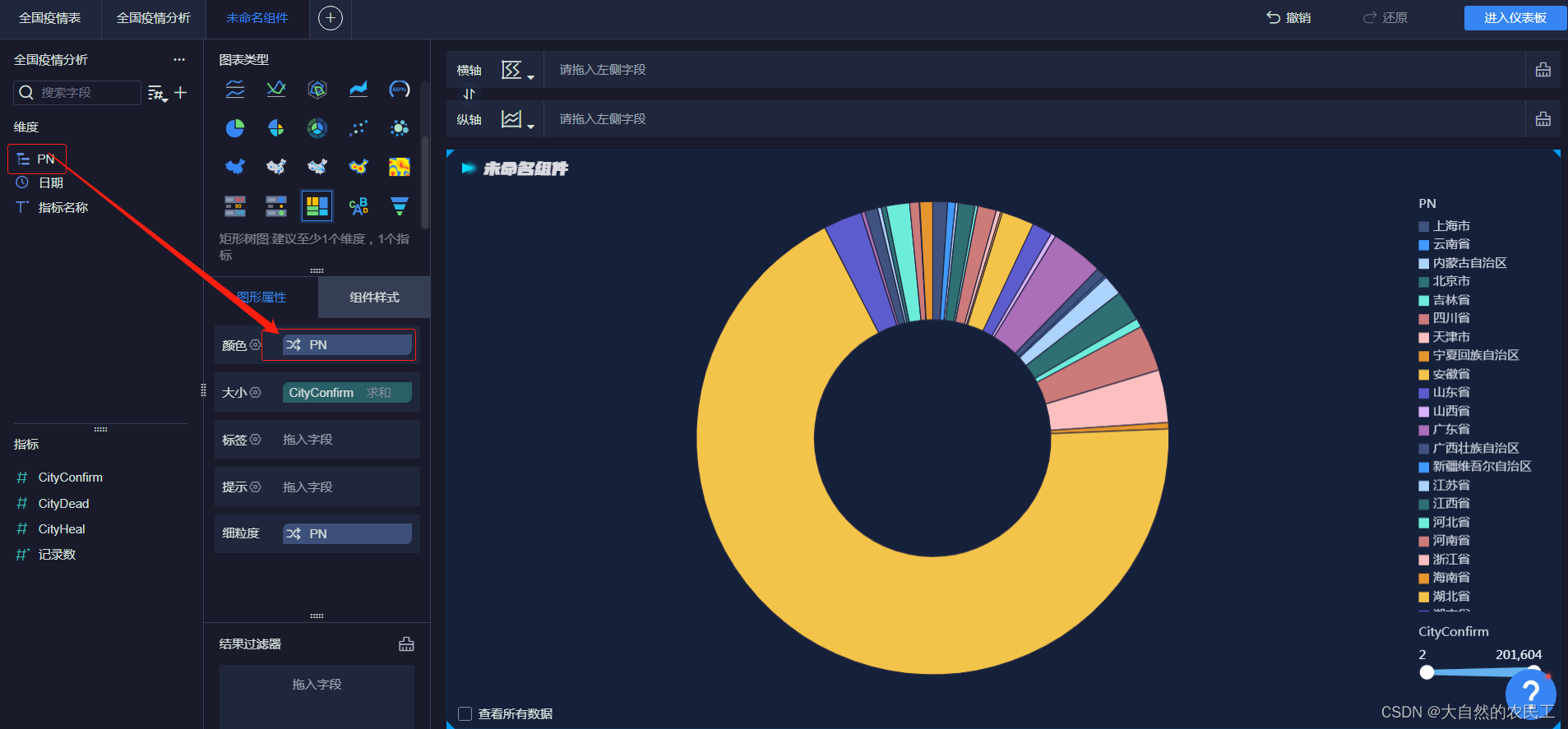Image resolution: width=1568 pixels, height=729 pixels.
Task: Click the chart type list scrollbar
Action: [x=425, y=182]
